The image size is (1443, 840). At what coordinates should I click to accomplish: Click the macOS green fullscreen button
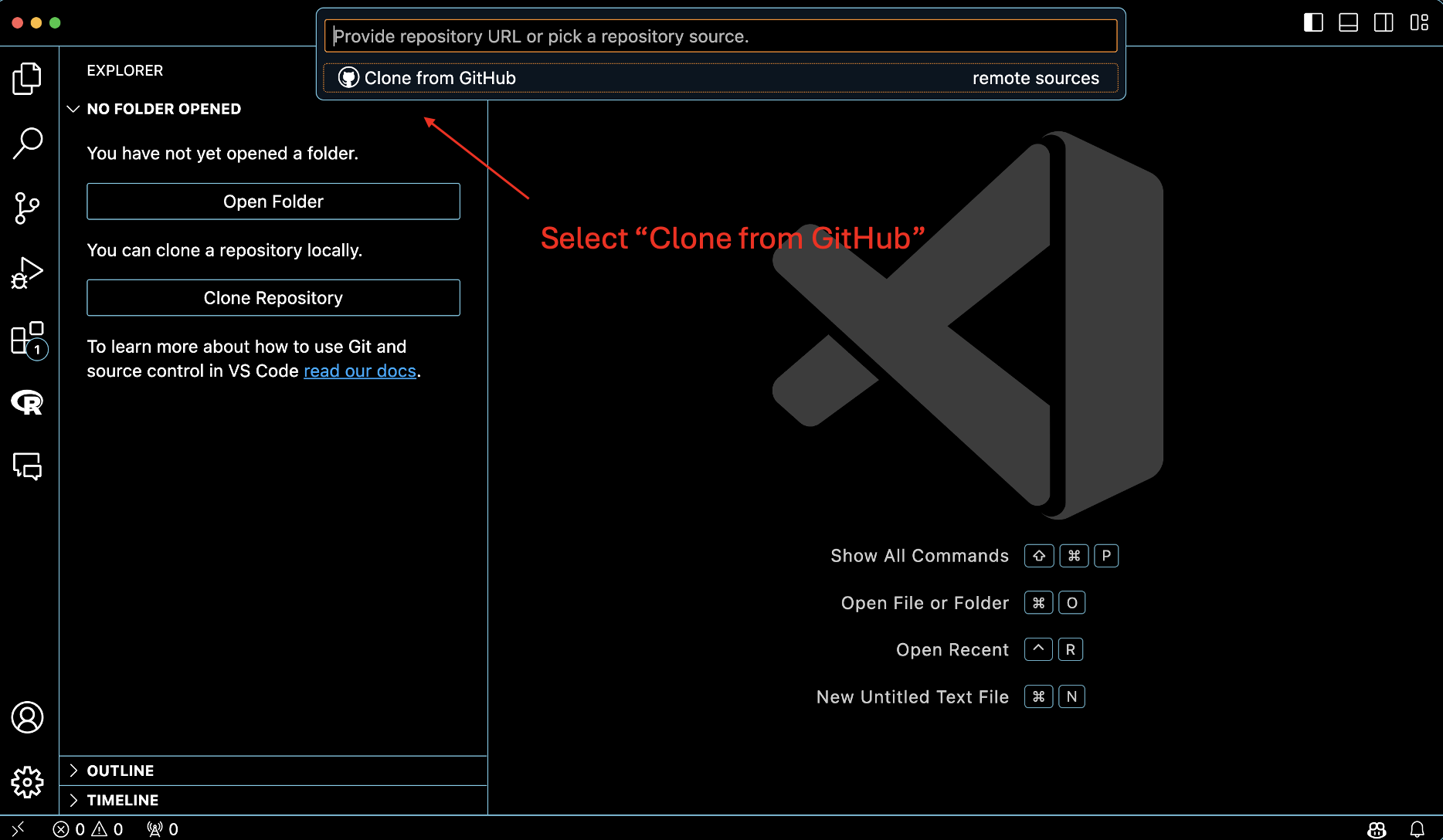(55, 22)
